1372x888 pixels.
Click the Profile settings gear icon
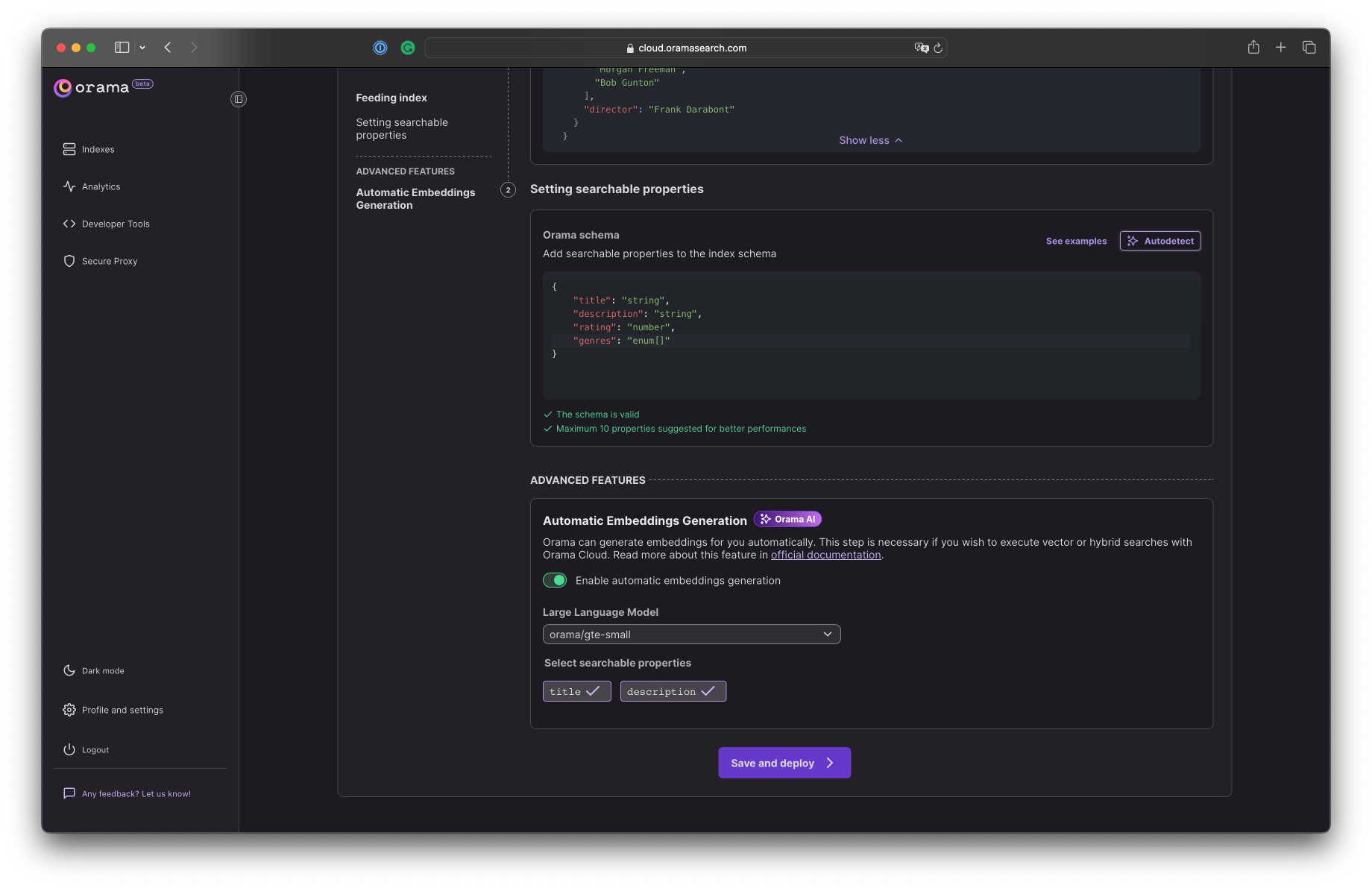point(69,710)
